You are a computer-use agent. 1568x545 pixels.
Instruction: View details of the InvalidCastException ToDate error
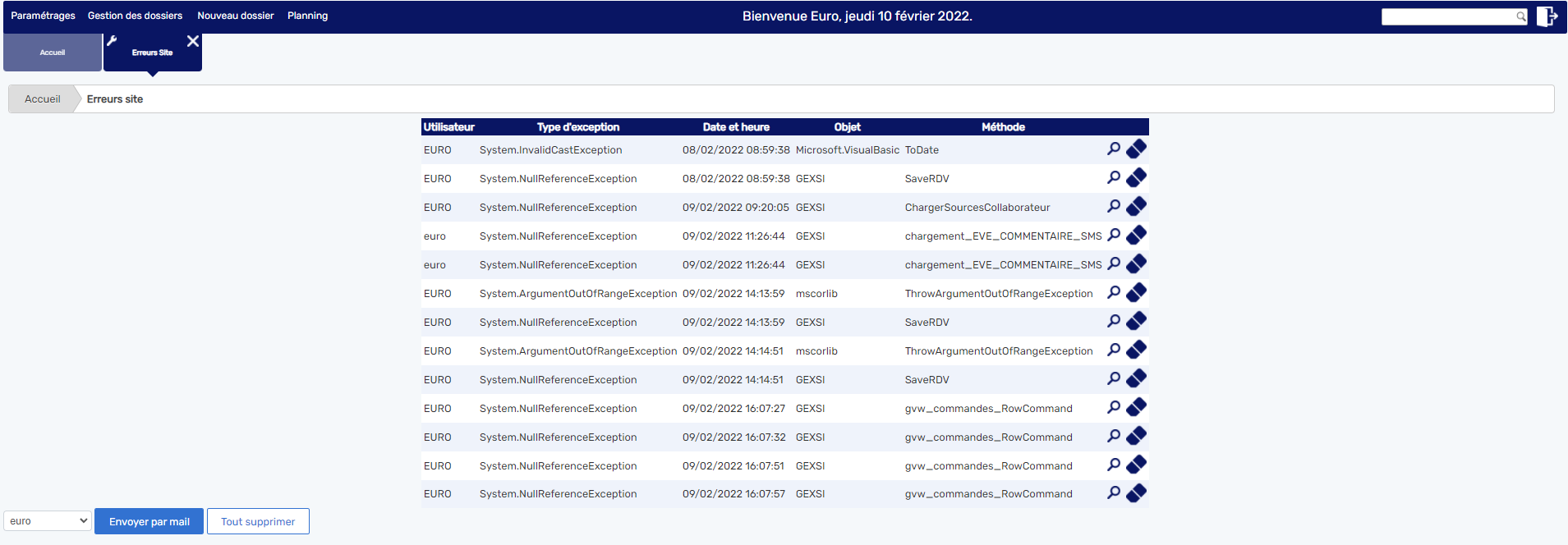1113,149
